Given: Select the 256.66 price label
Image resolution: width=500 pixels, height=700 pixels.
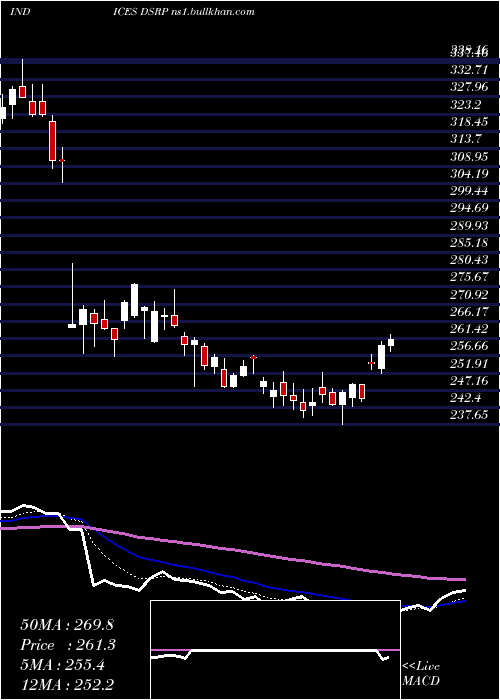Looking at the screenshot, I should coord(470,346).
